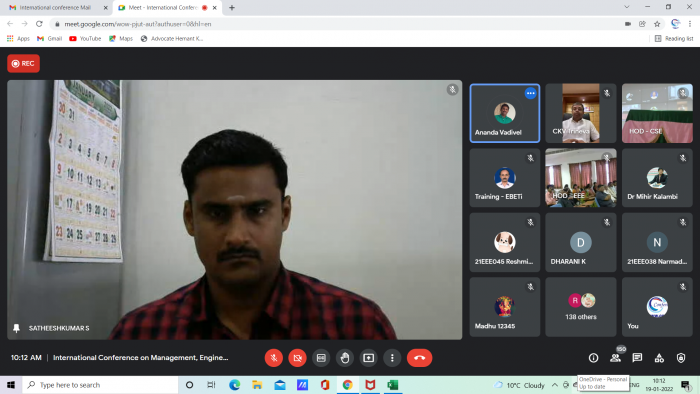The height and width of the screenshot is (394, 700).
Task: Leave the call with red hang-up button
Action: point(419,358)
